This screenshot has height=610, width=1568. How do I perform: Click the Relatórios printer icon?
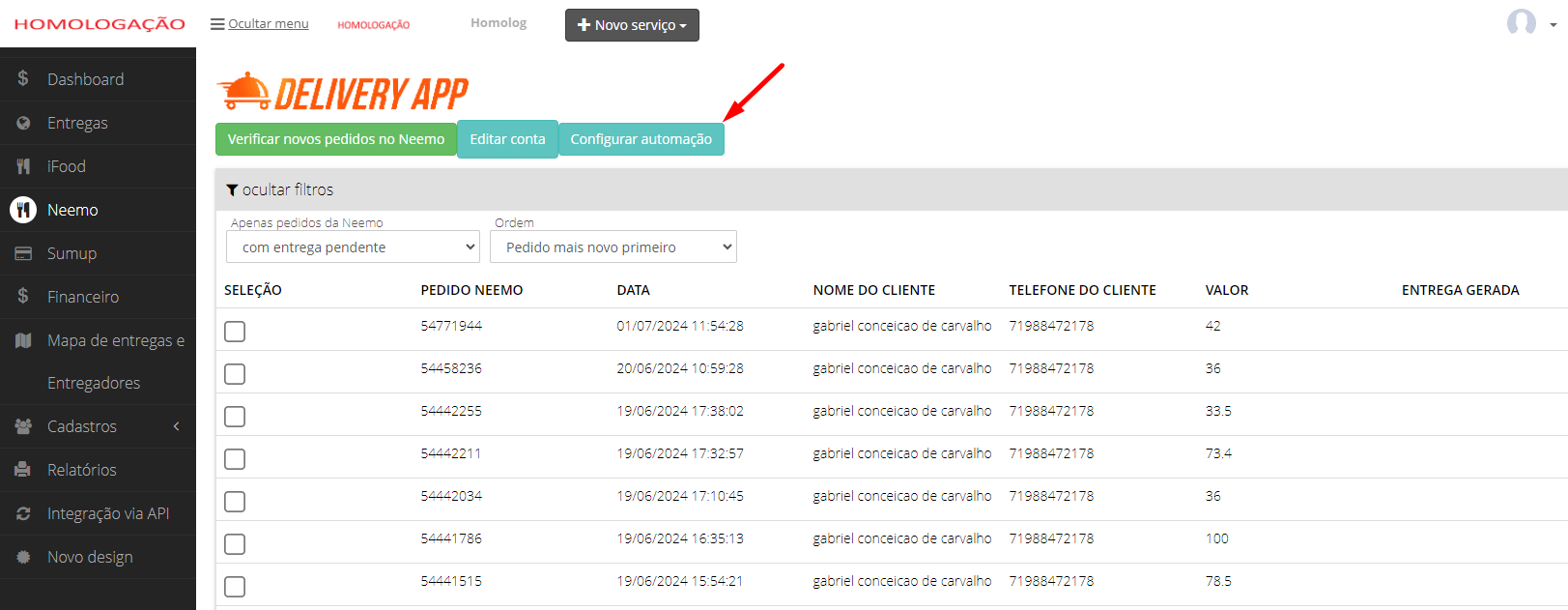coord(23,470)
